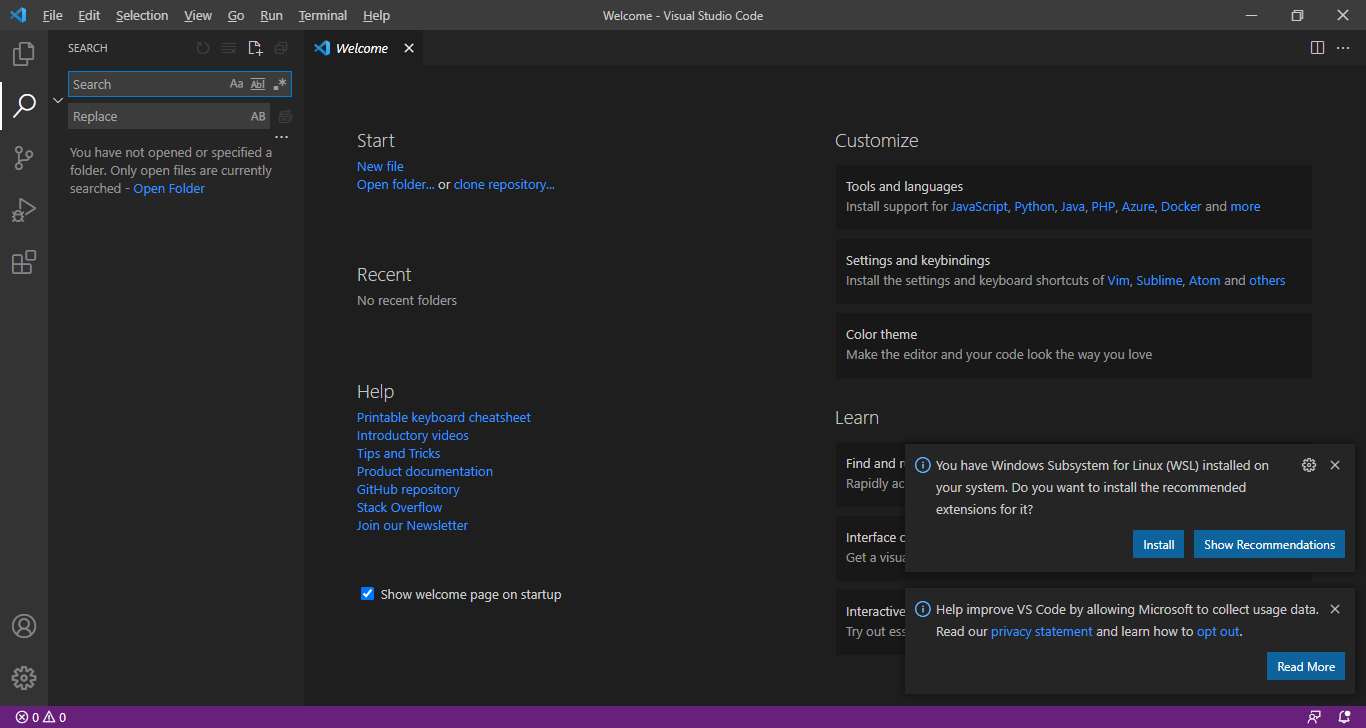Open the Run menu
Viewport: 1366px width, 728px height.
pos(271,15)
